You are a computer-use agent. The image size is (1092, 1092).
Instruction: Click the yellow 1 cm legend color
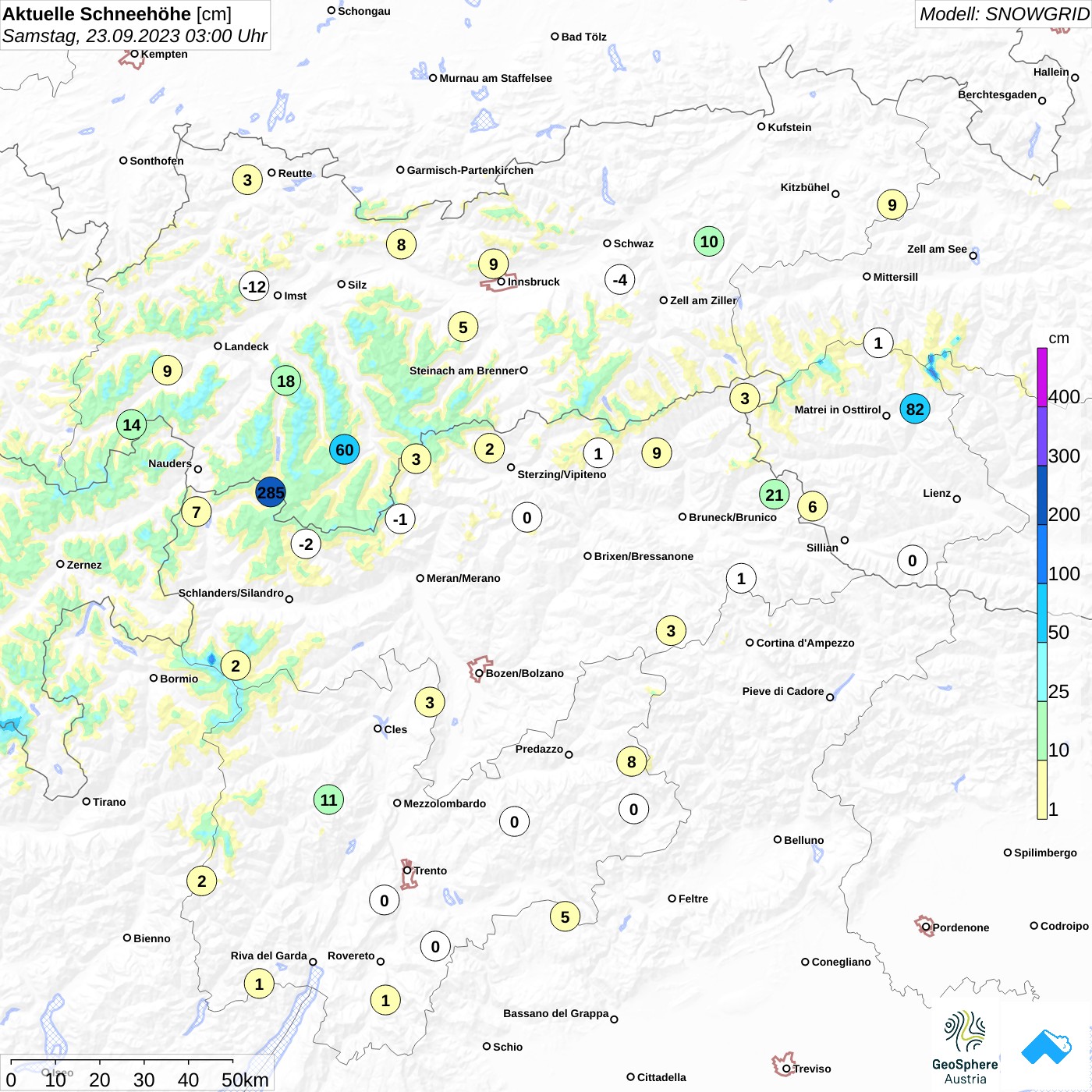coord(1041,789)
